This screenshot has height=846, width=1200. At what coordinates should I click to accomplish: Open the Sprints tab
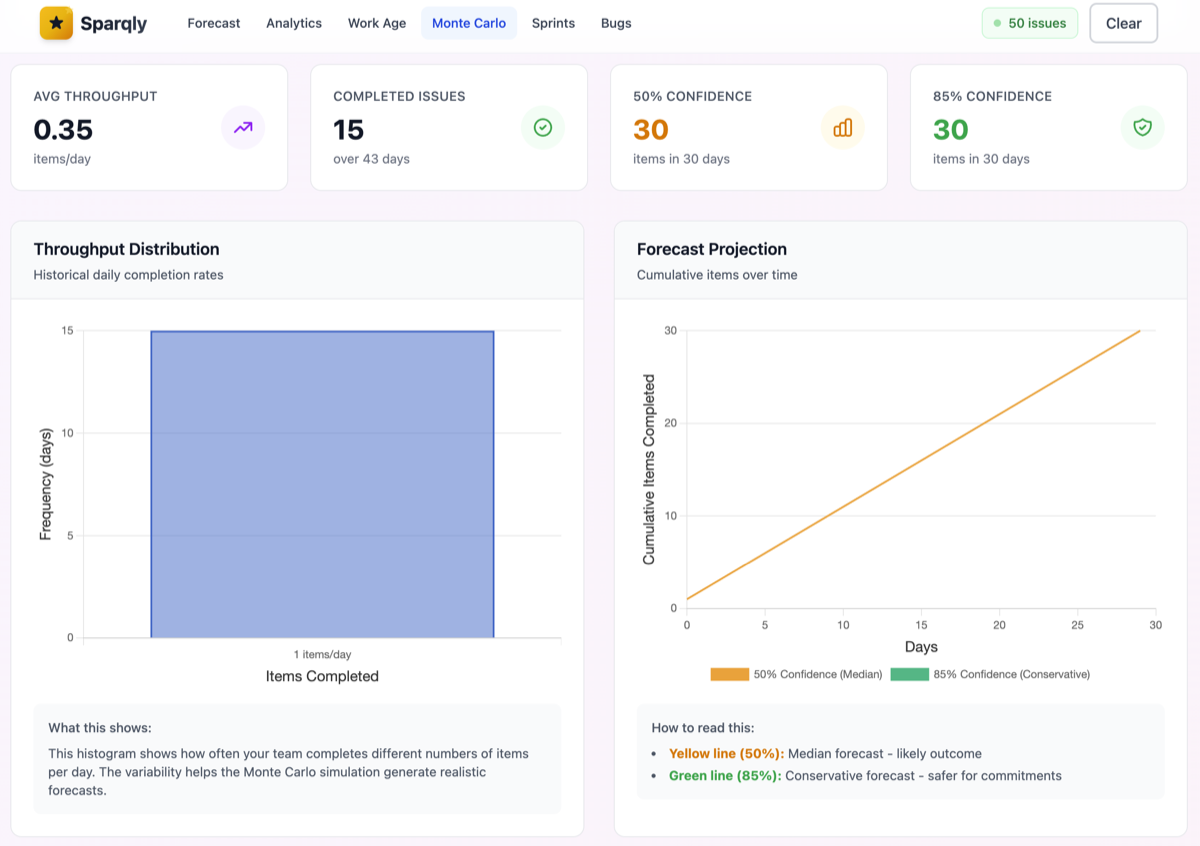[553, 23]
